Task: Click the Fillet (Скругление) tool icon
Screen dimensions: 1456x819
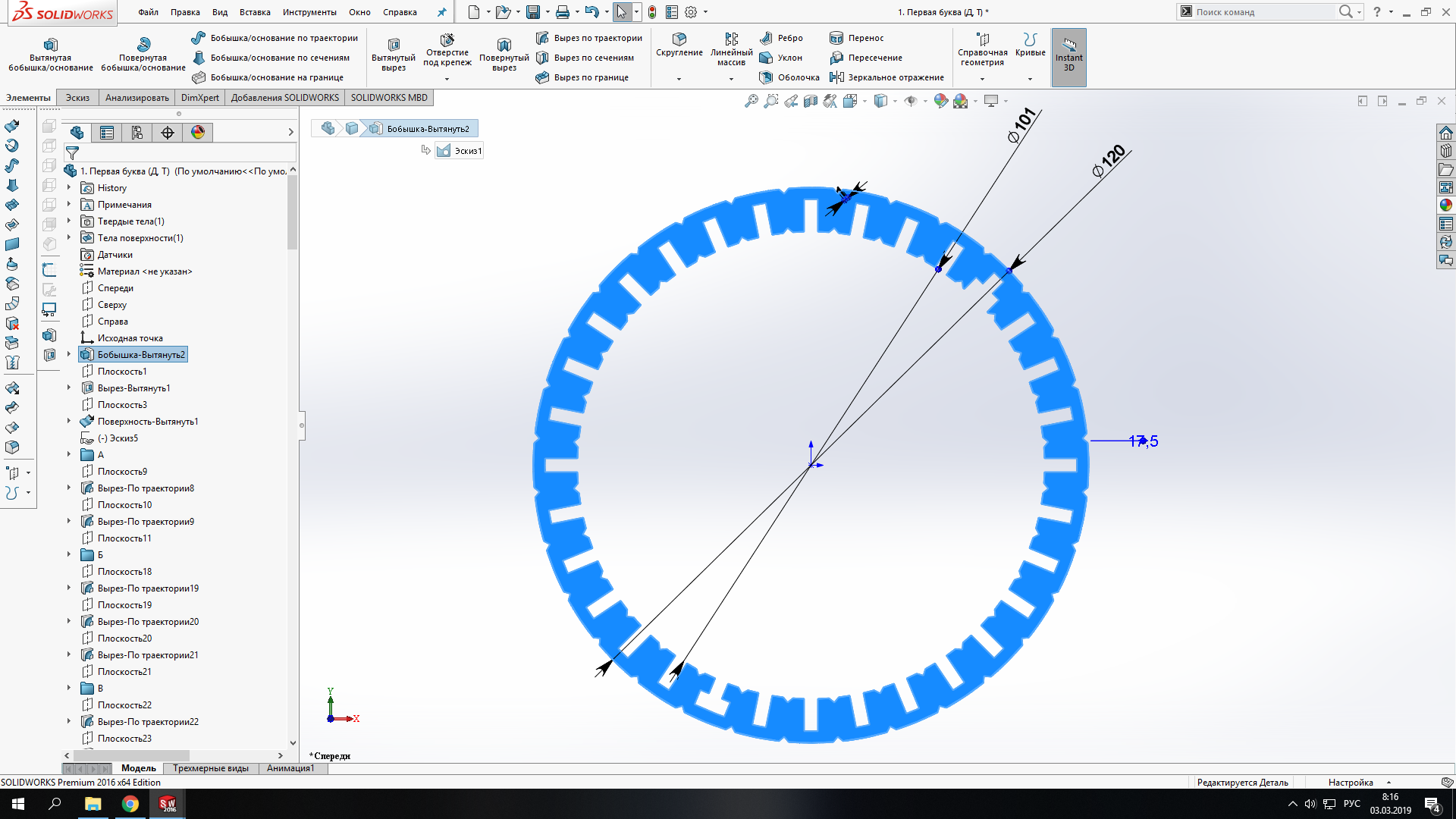Action: pyautogui.click(x=679, y=39)
